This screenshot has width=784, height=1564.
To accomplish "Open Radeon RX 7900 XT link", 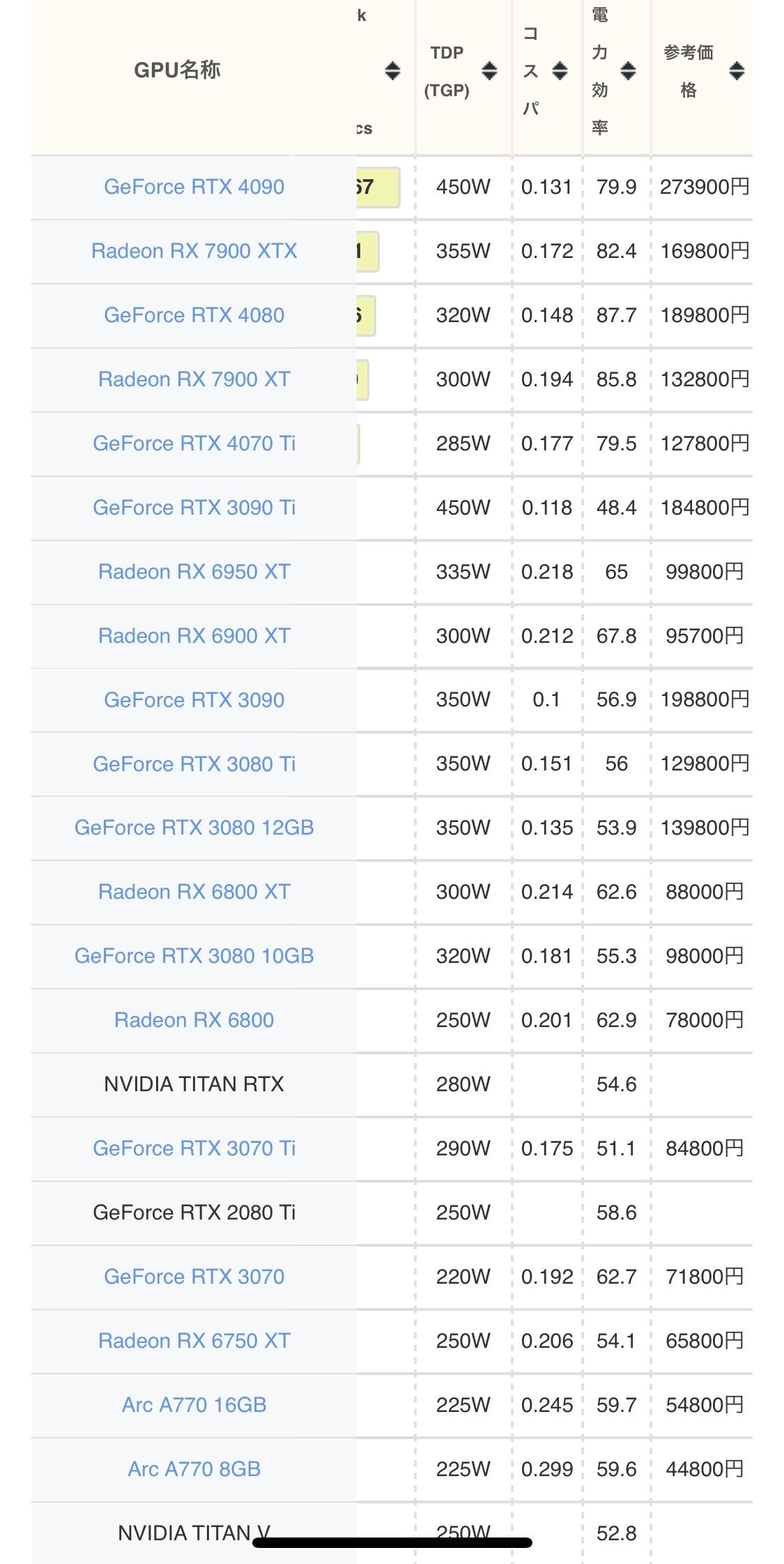I will point(194,379).
